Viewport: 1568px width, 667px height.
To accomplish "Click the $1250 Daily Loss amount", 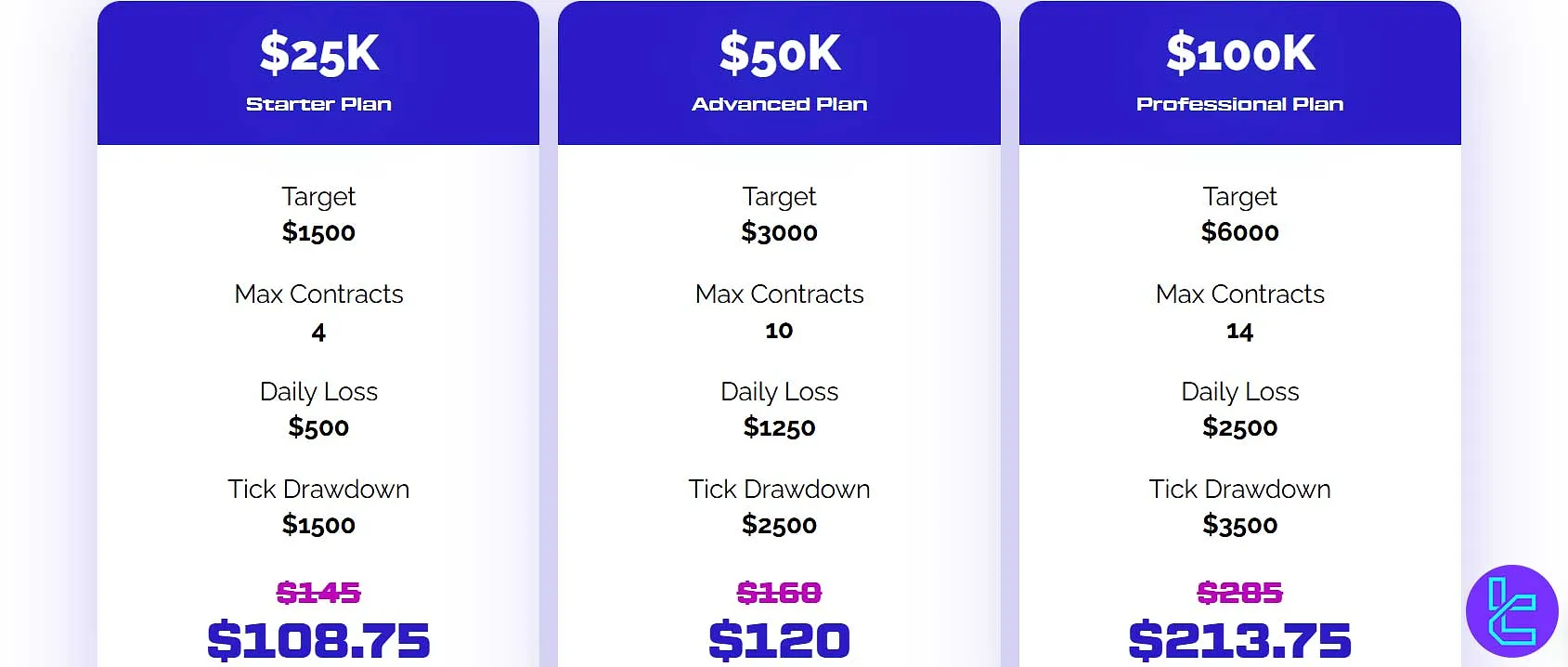I will pyautogui.click(x=779, y=427).
